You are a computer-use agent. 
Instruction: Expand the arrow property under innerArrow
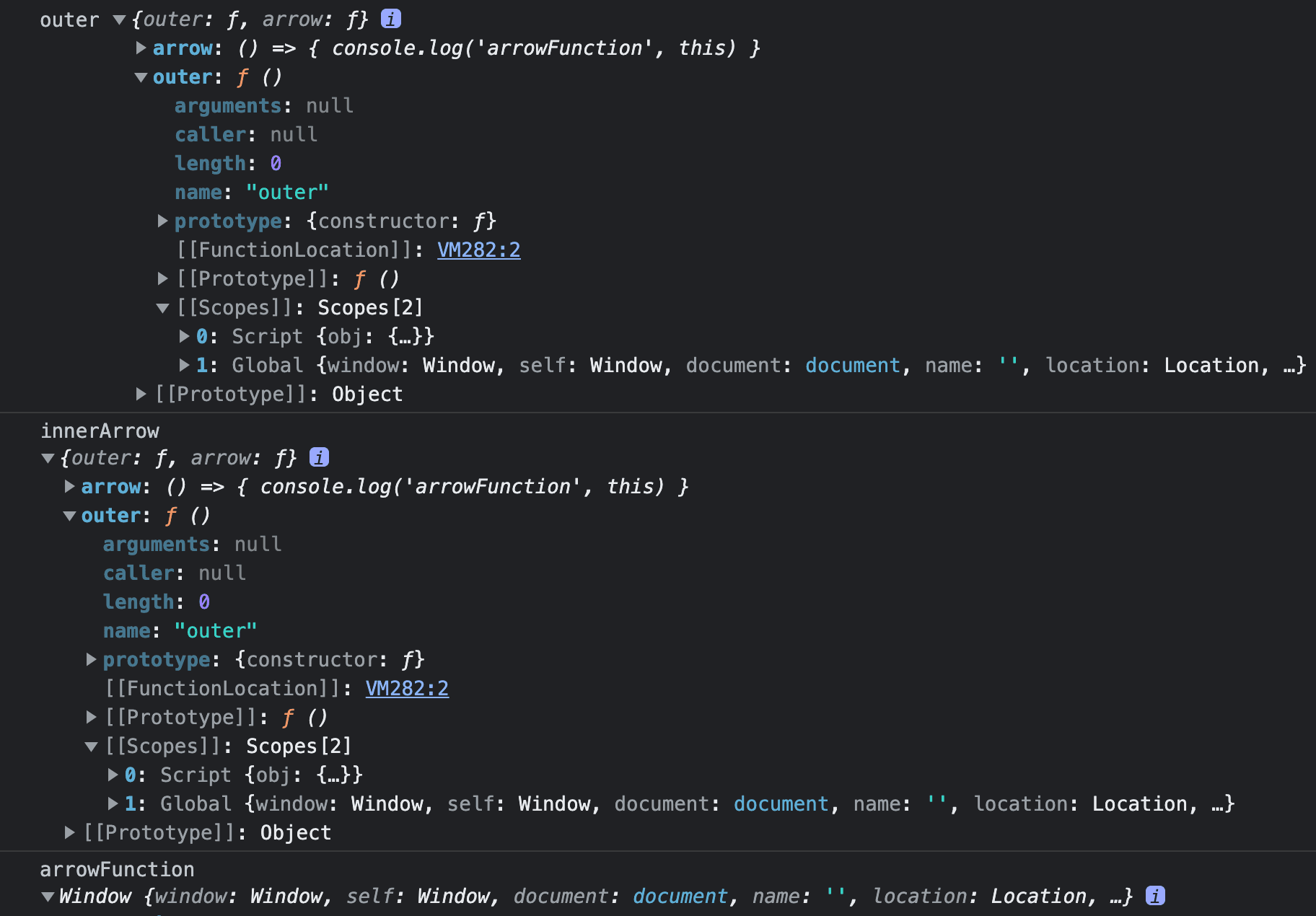pyautogui.click(x=70, y=487)
